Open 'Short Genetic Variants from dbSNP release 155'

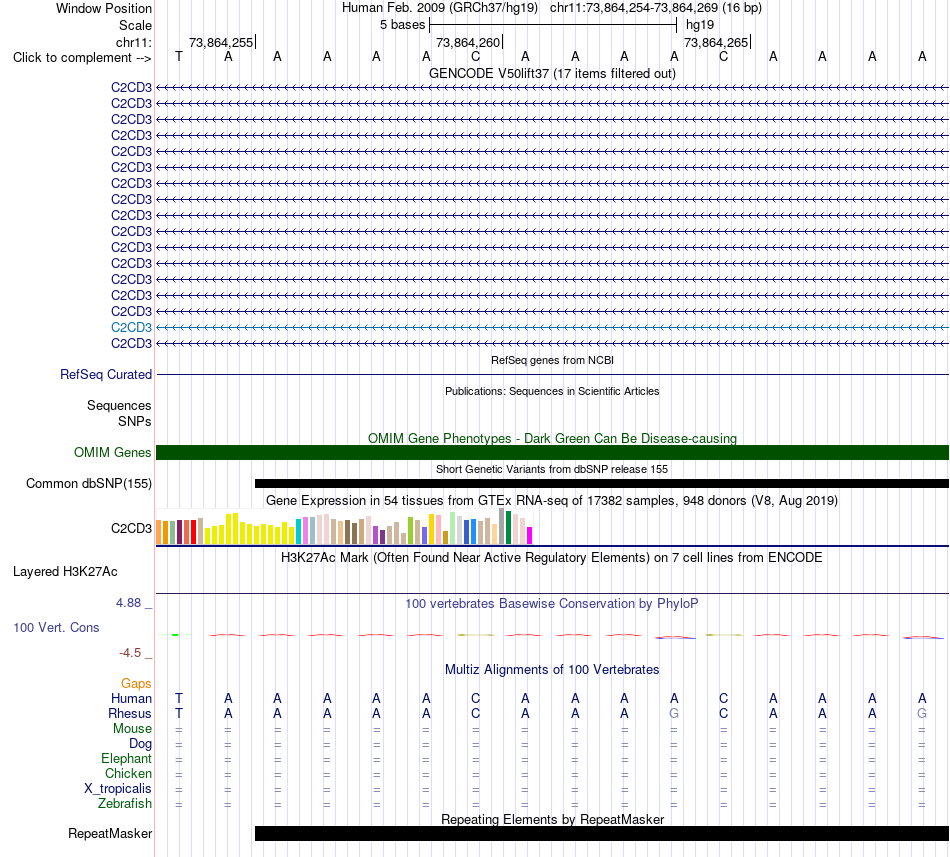click(552, 469)
